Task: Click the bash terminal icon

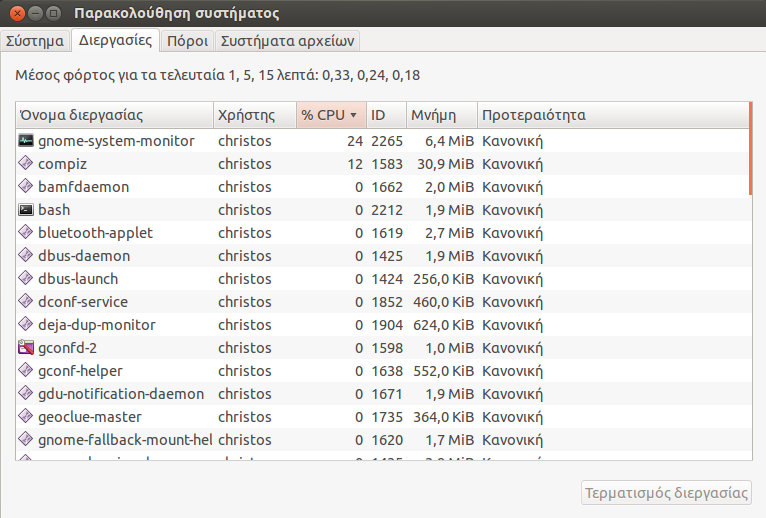Action: click(26, 210)
